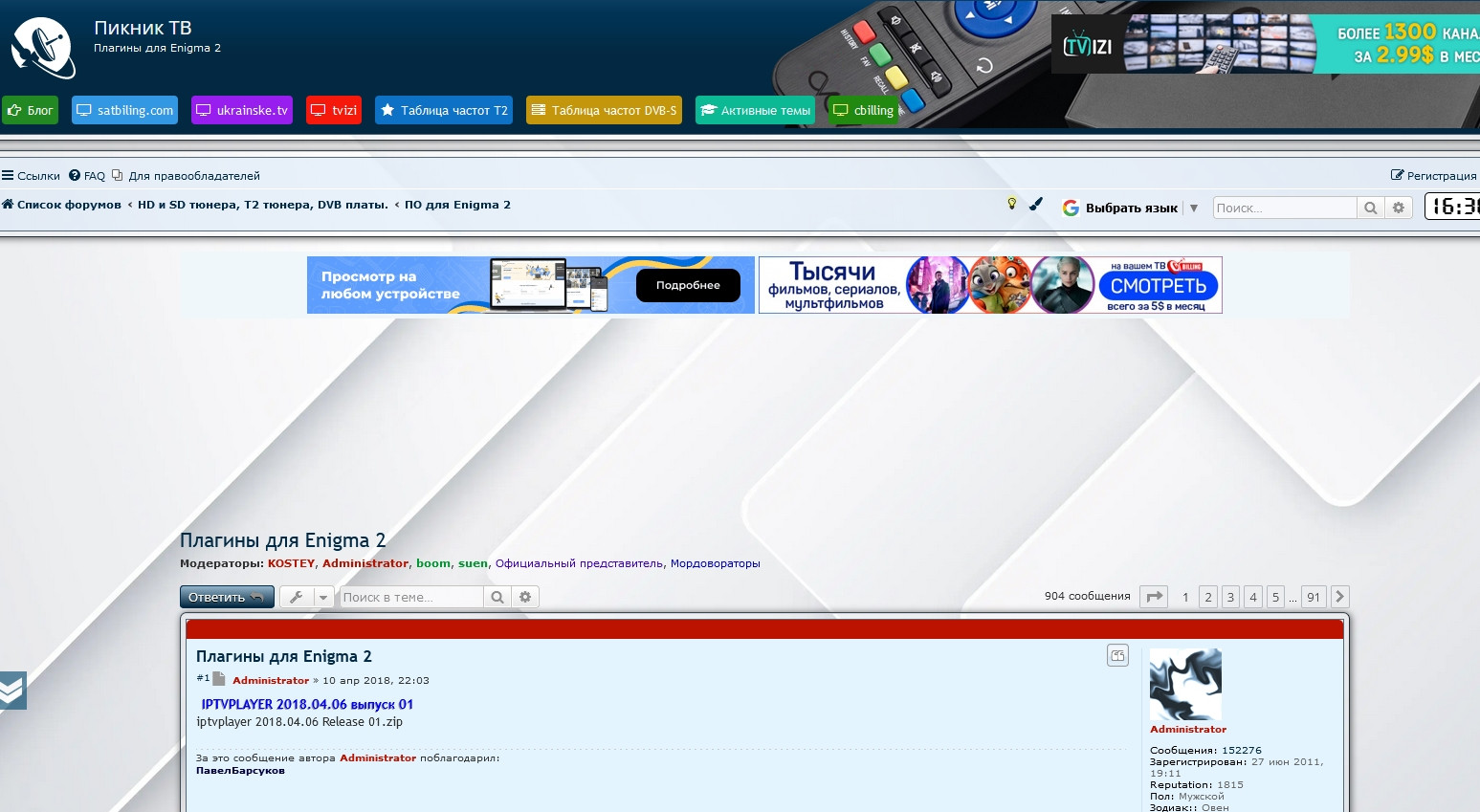1480x812 pixels.
Task: Open moderator KOSTEY profile
Action: 291,563
